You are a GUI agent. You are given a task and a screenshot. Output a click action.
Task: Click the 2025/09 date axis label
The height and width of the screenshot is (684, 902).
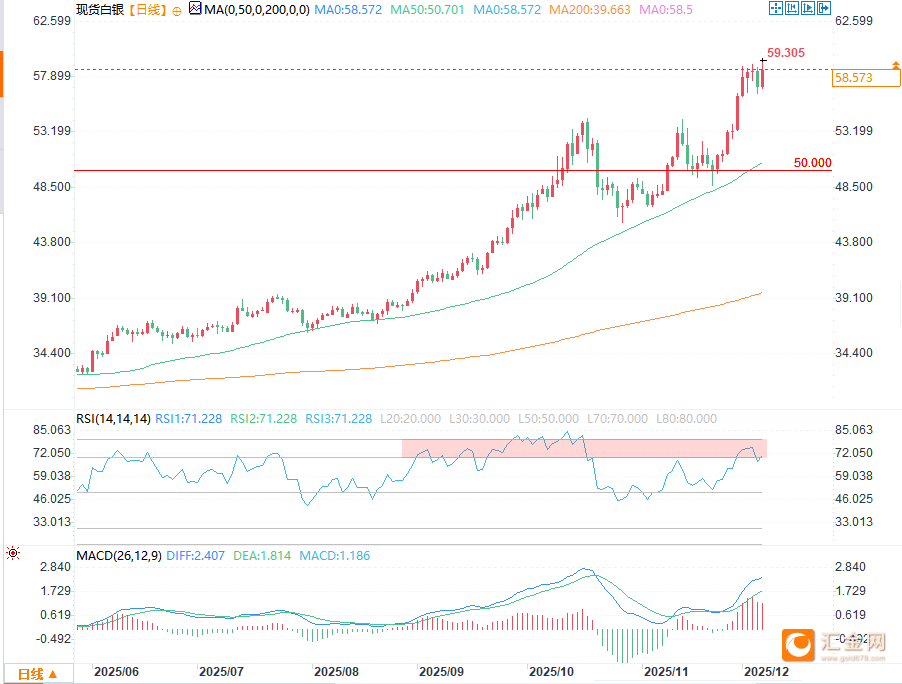[441, 672]
